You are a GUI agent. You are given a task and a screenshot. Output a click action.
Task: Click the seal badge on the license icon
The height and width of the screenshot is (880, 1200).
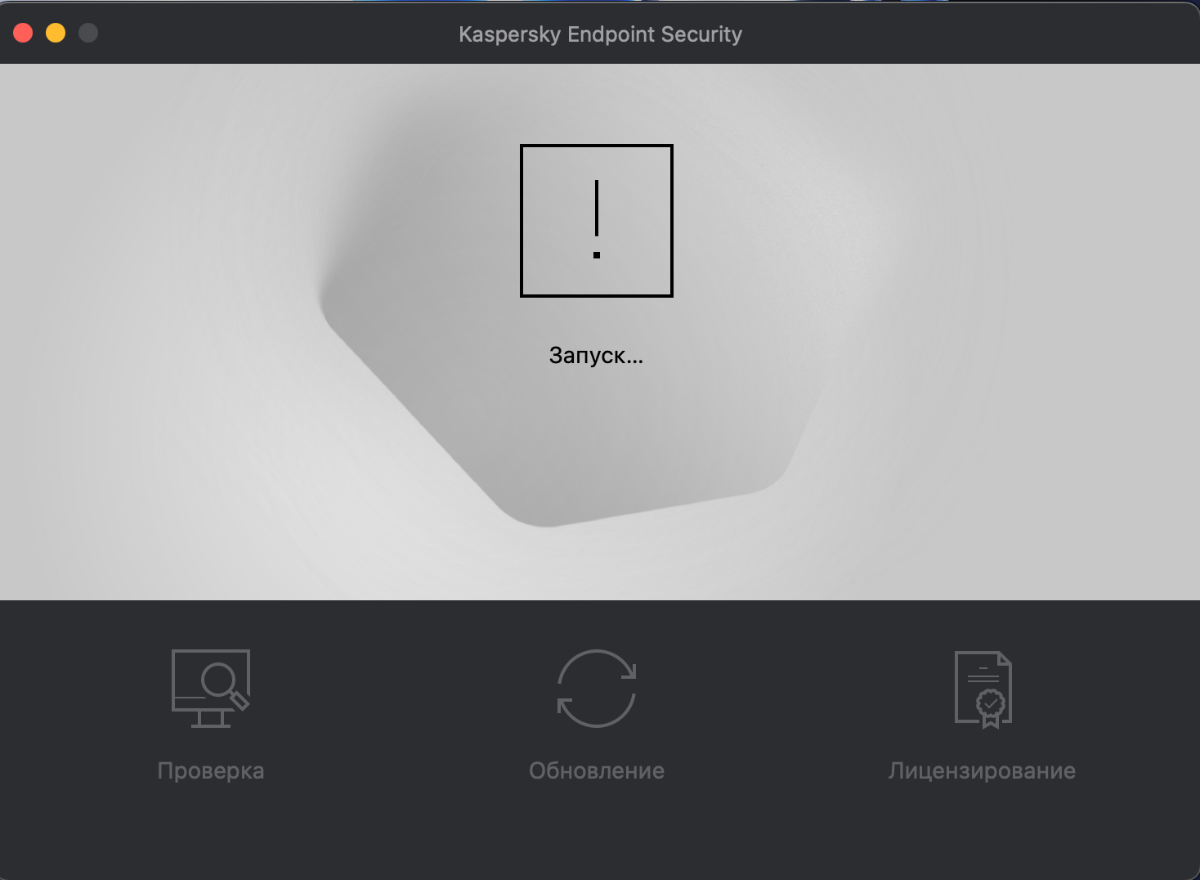tap(991, 706)
